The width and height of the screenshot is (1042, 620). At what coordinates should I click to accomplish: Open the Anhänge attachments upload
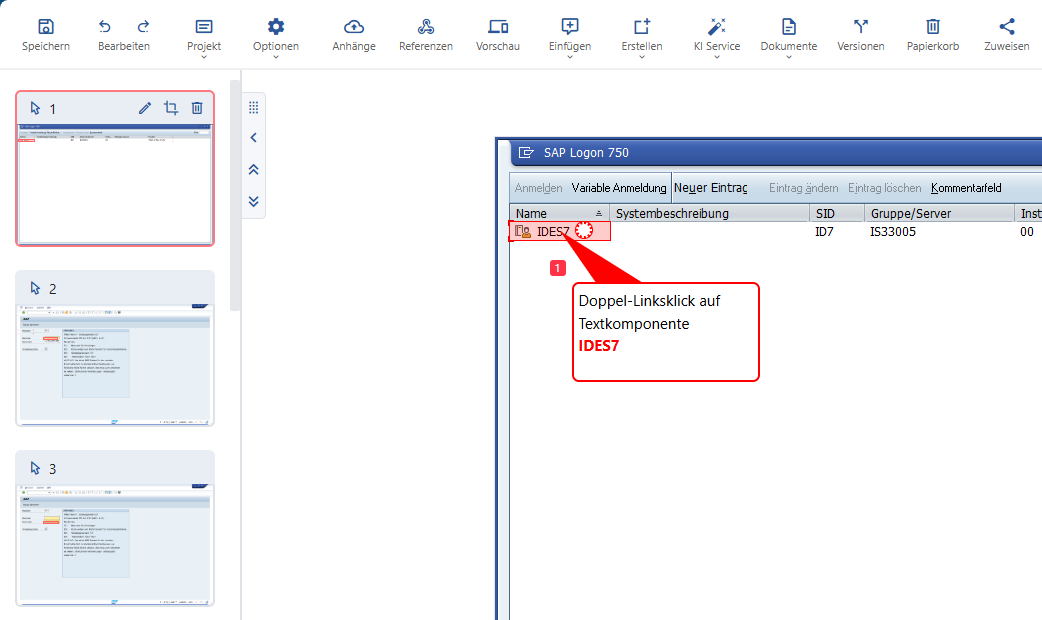coord(354,35)
